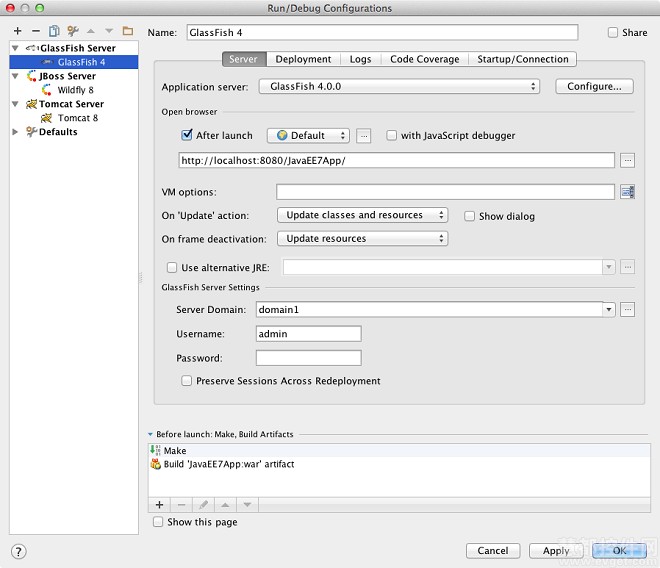Open Server Domain dropdown arrow
660x568 pixels.
[x=609, y=310]
